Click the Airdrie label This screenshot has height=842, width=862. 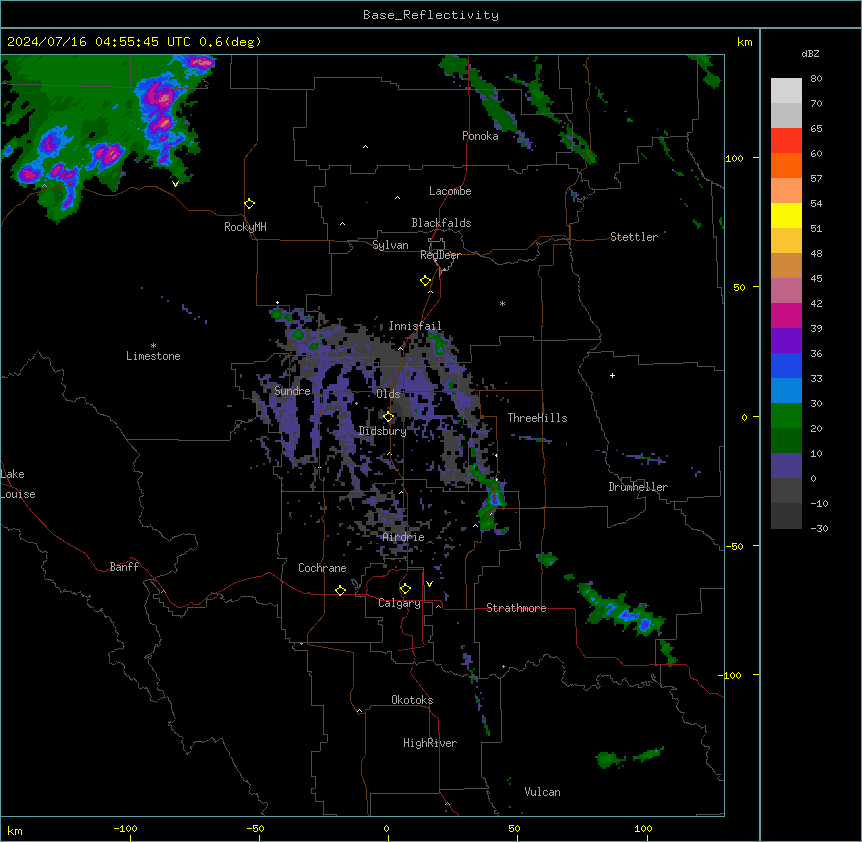coord(404,537)
